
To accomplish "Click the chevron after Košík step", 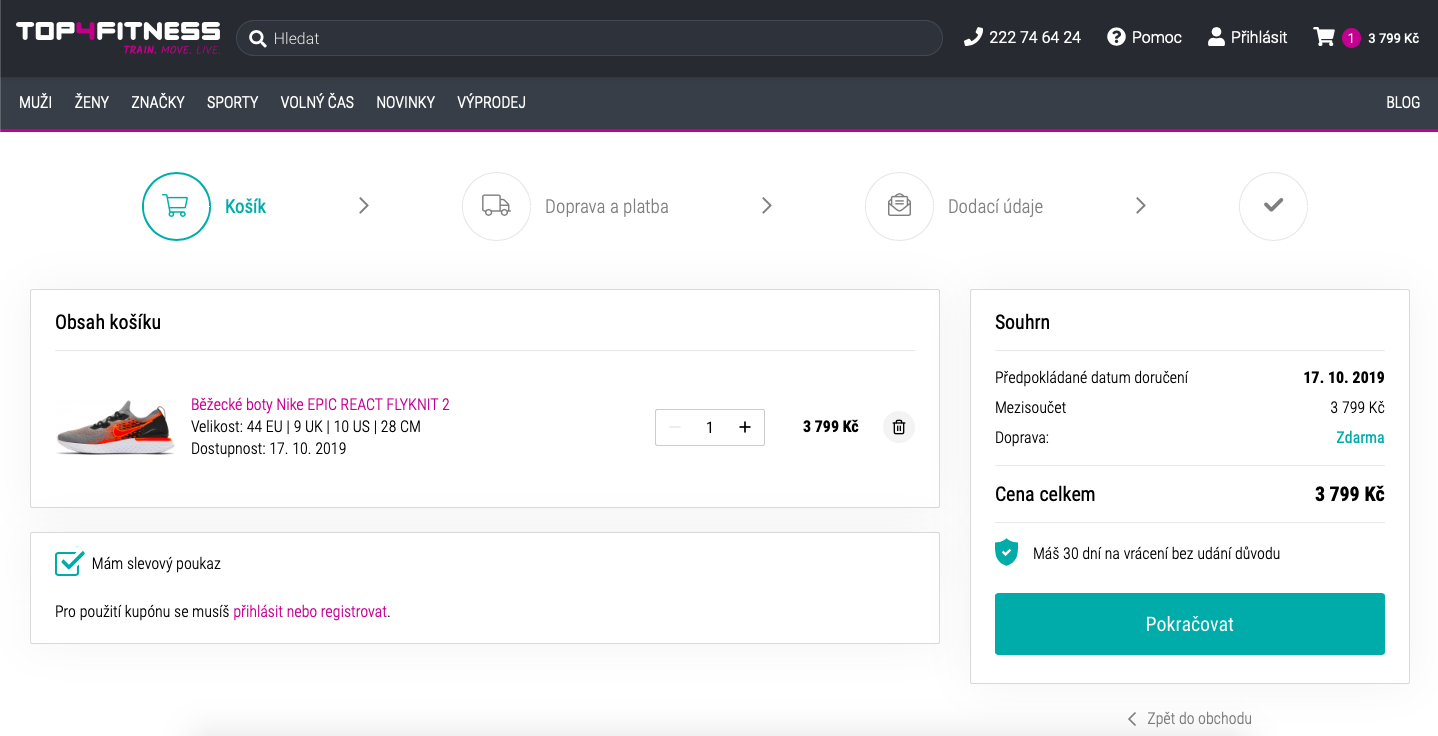I will click(x=364, y=205).
